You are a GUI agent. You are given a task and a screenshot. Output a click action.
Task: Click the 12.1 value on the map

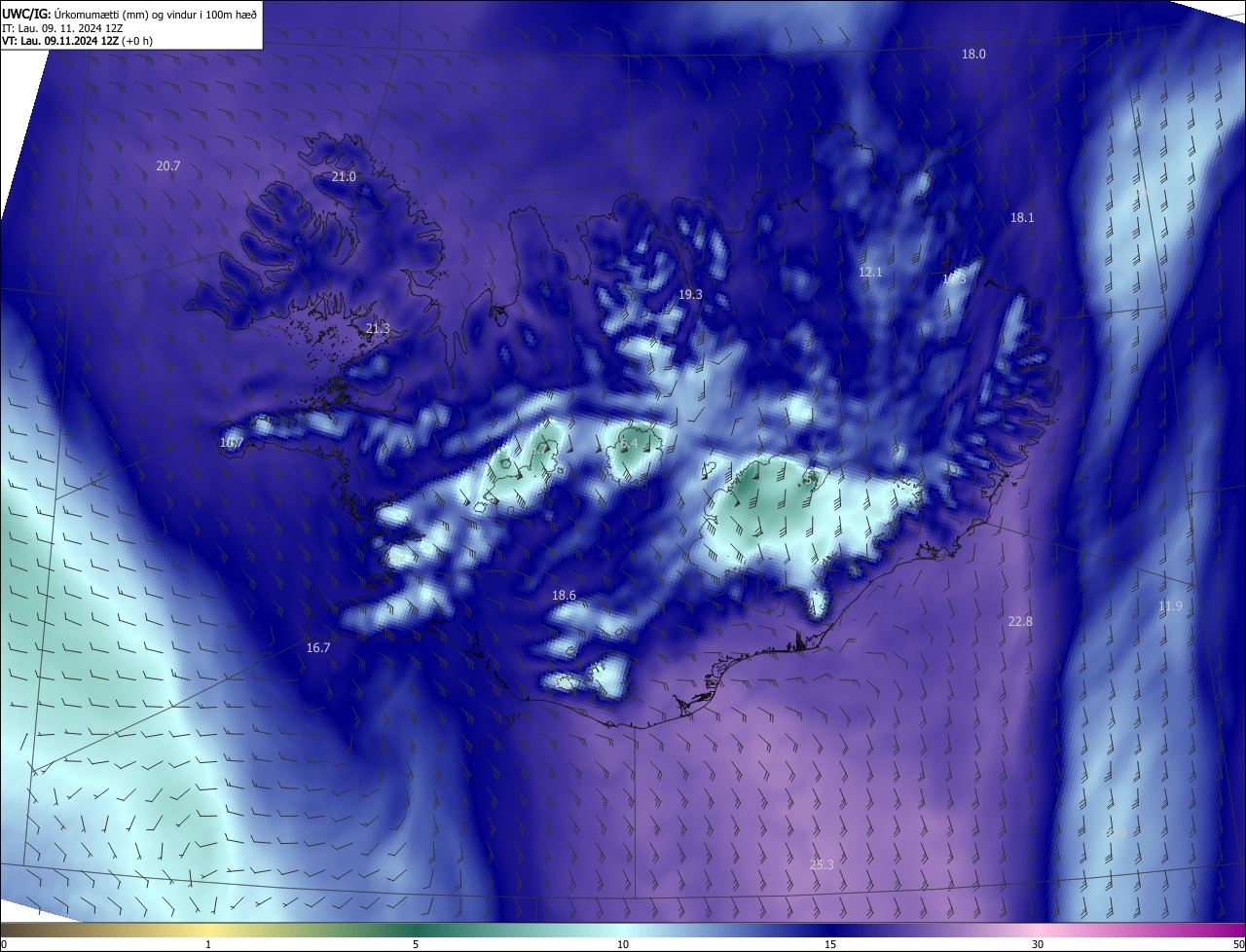click(870, 273)
